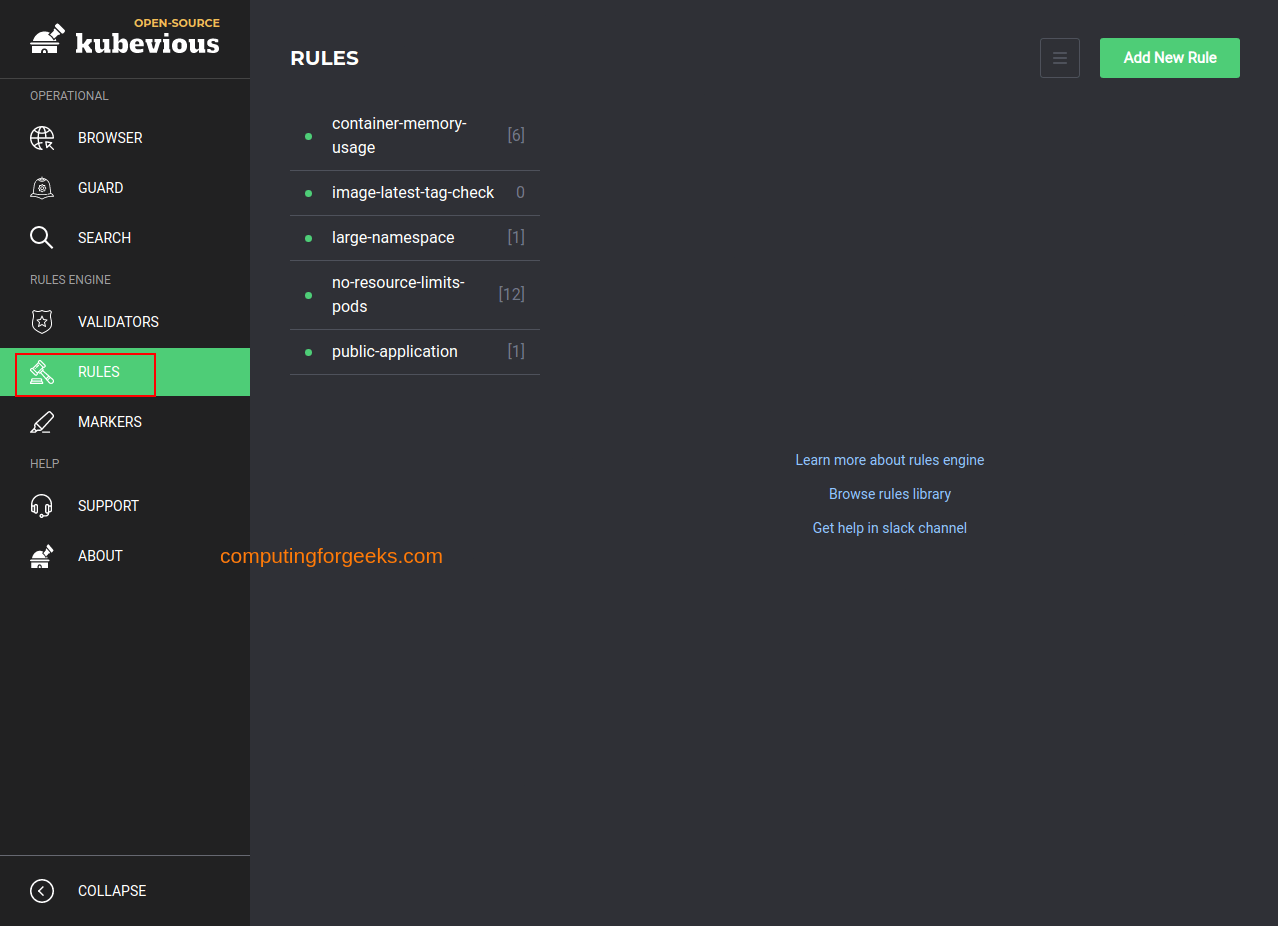The image size is (1278, 926).
Task: Open Markers via the highlighter icon
Action: click(42, 422)
